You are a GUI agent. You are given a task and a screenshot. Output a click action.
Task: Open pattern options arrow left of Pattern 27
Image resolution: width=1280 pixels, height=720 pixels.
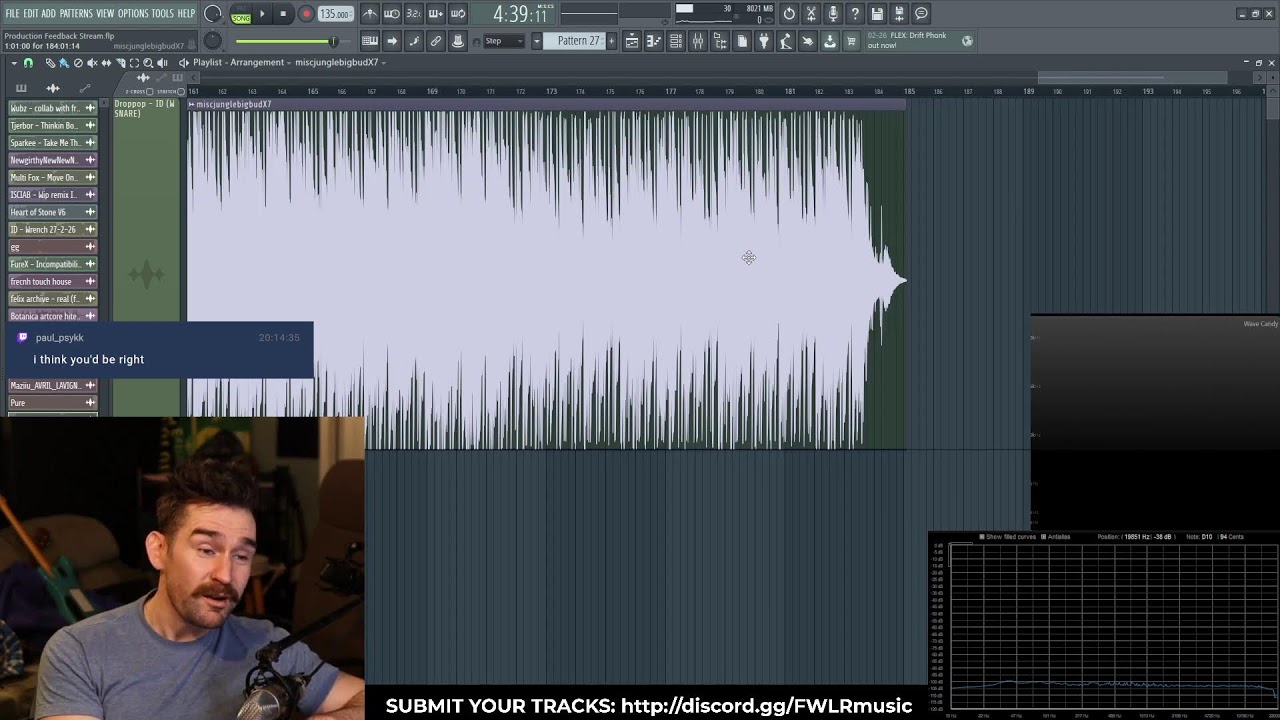[x=537, y=41]
